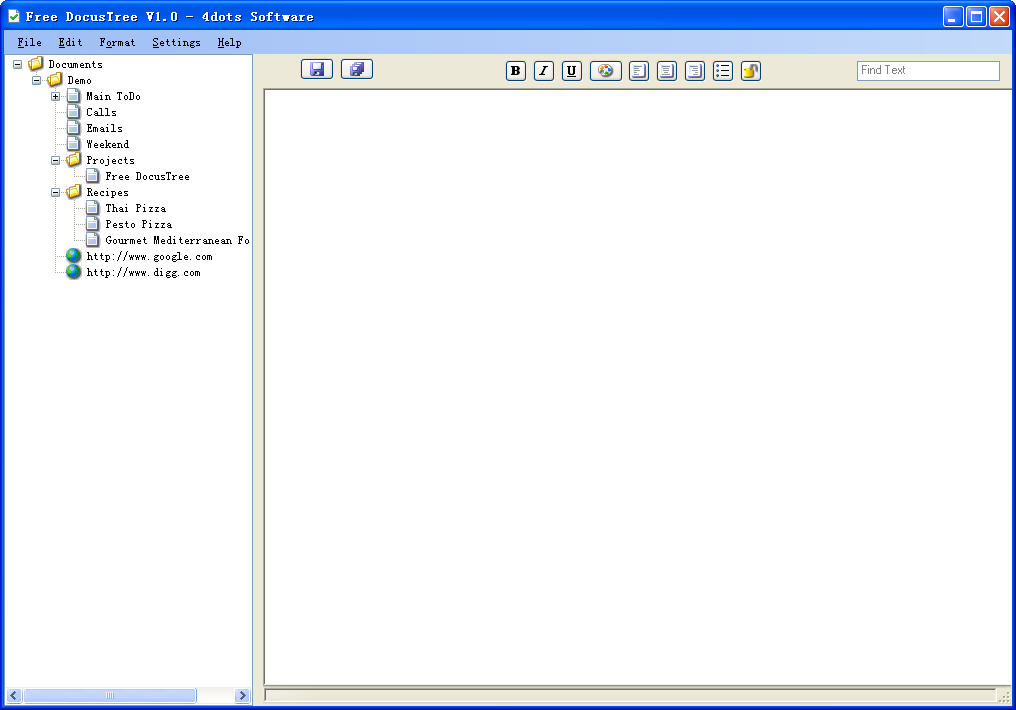
Task: Select the 'Calls' note
Action: pos(101,112)
